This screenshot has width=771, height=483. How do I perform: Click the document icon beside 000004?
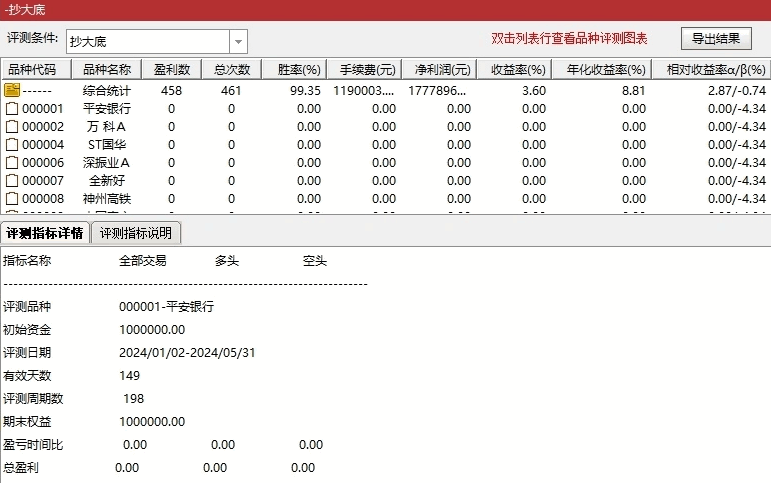(x=12, y=145)
